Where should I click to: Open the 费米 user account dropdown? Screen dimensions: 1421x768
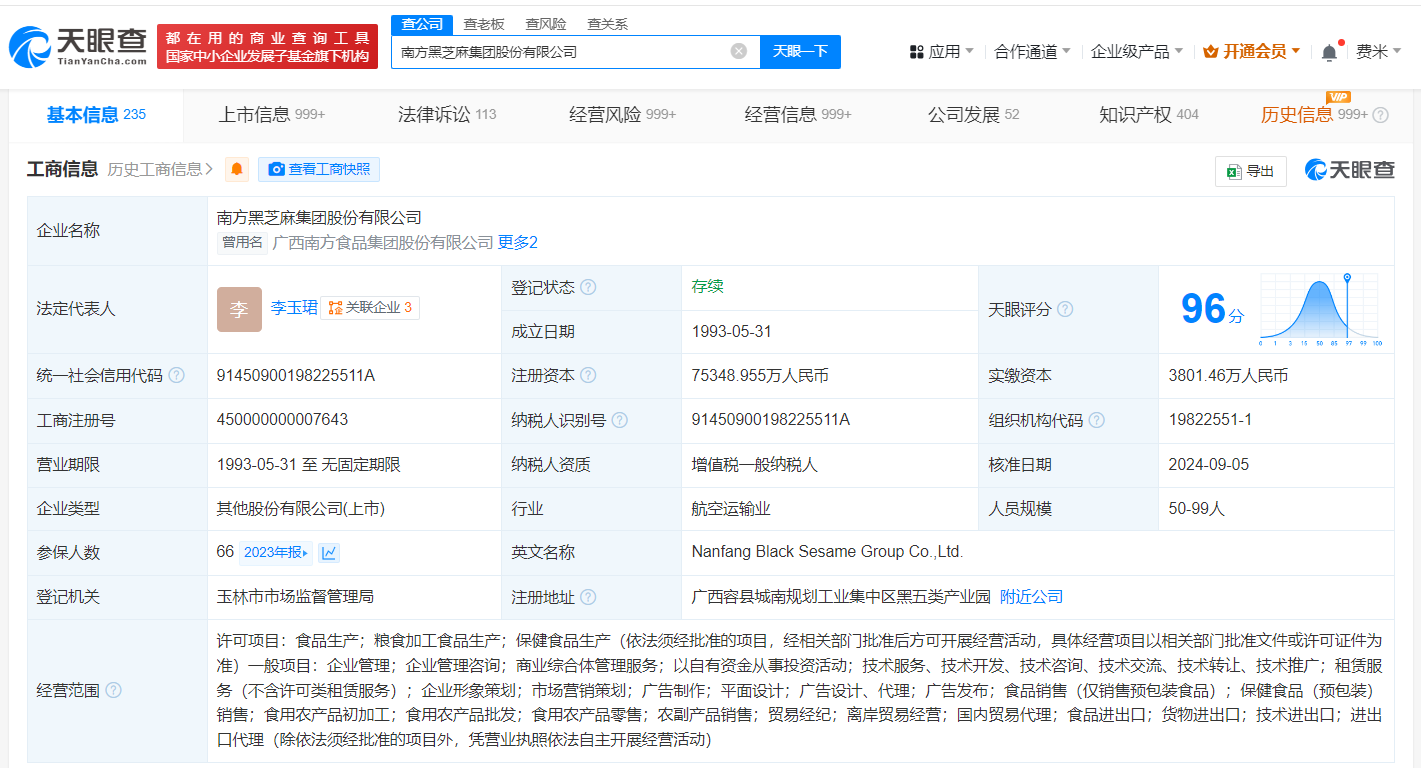(1378, 51)
